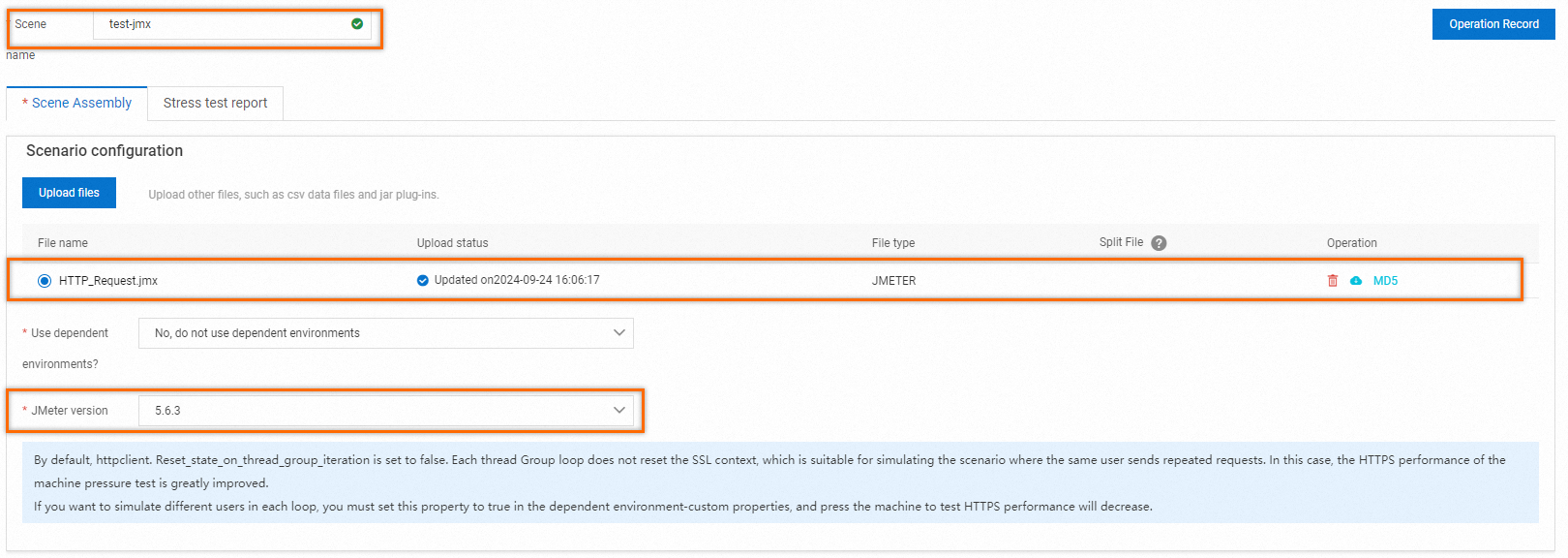The height and width of the screenshot is (558, 1568).
Task: Open the Operation Record
Action: pyautogui.click(x=1493, y=24)
